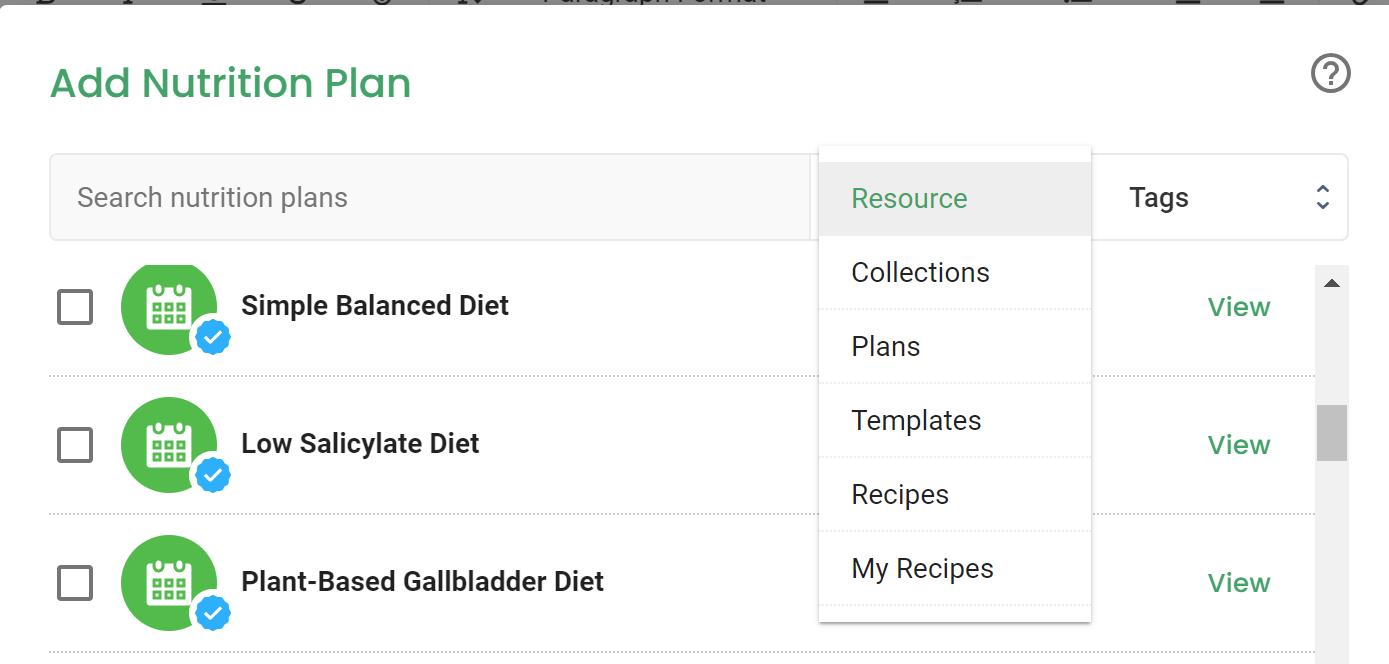
Task: Check the Low Salicylate Diet checkbox
Action: (x=75, y=445)
